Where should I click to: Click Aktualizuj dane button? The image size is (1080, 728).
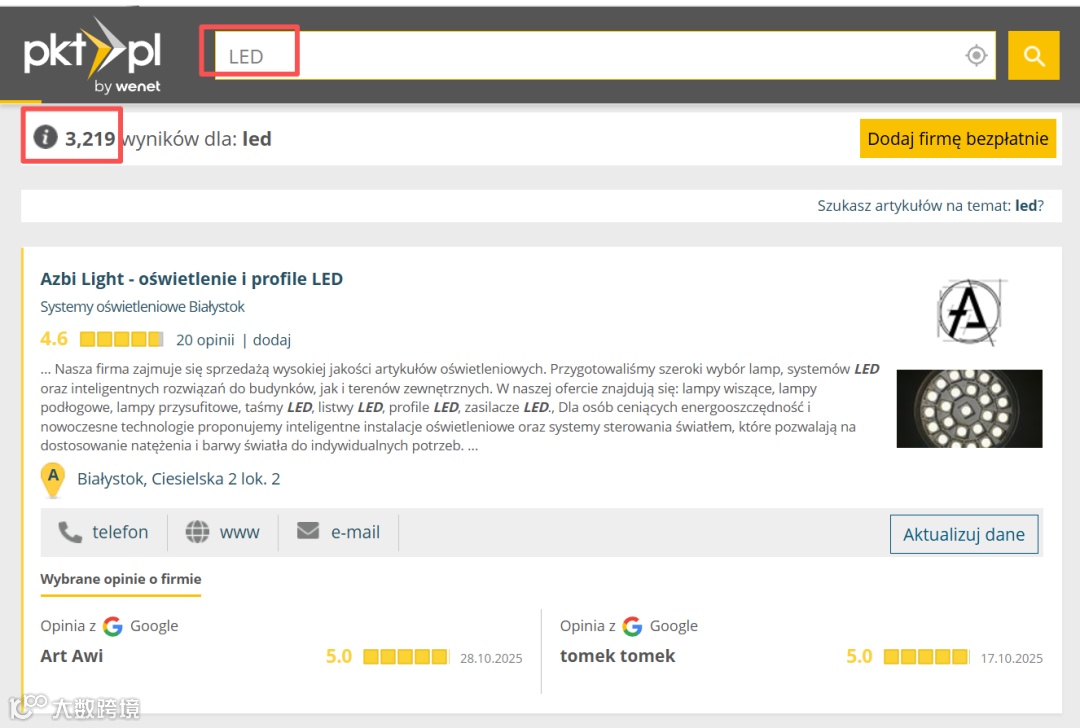[x=964, y=534]
